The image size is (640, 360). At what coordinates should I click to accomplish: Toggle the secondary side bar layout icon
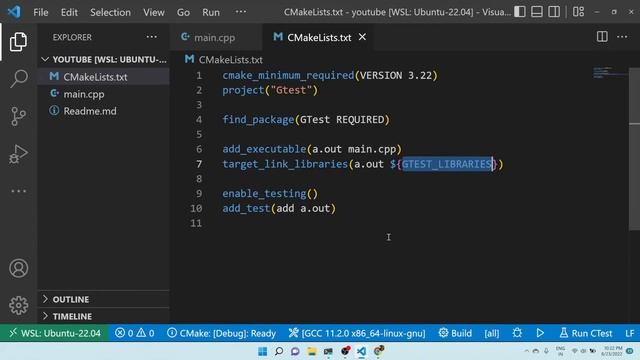pyautogui.click(x=554, y=12)
